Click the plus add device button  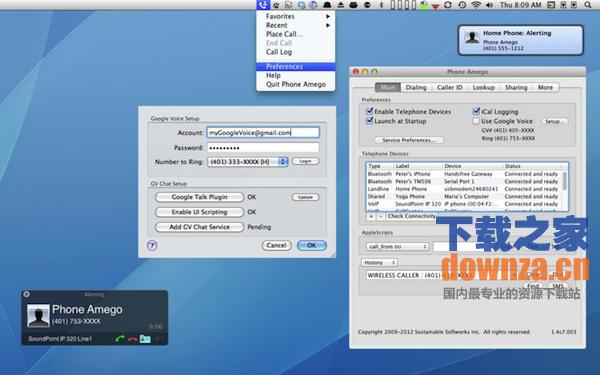(371, 216)
